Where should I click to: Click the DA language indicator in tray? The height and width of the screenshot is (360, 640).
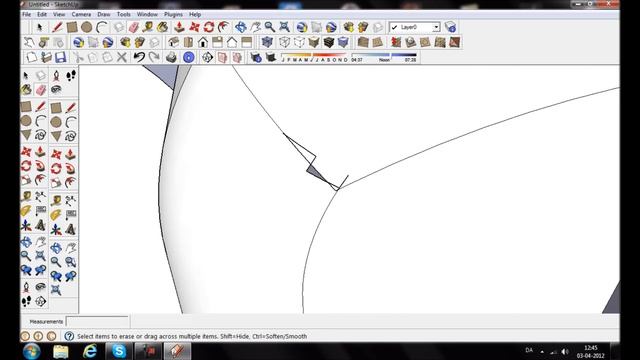(x=529, y=350)
